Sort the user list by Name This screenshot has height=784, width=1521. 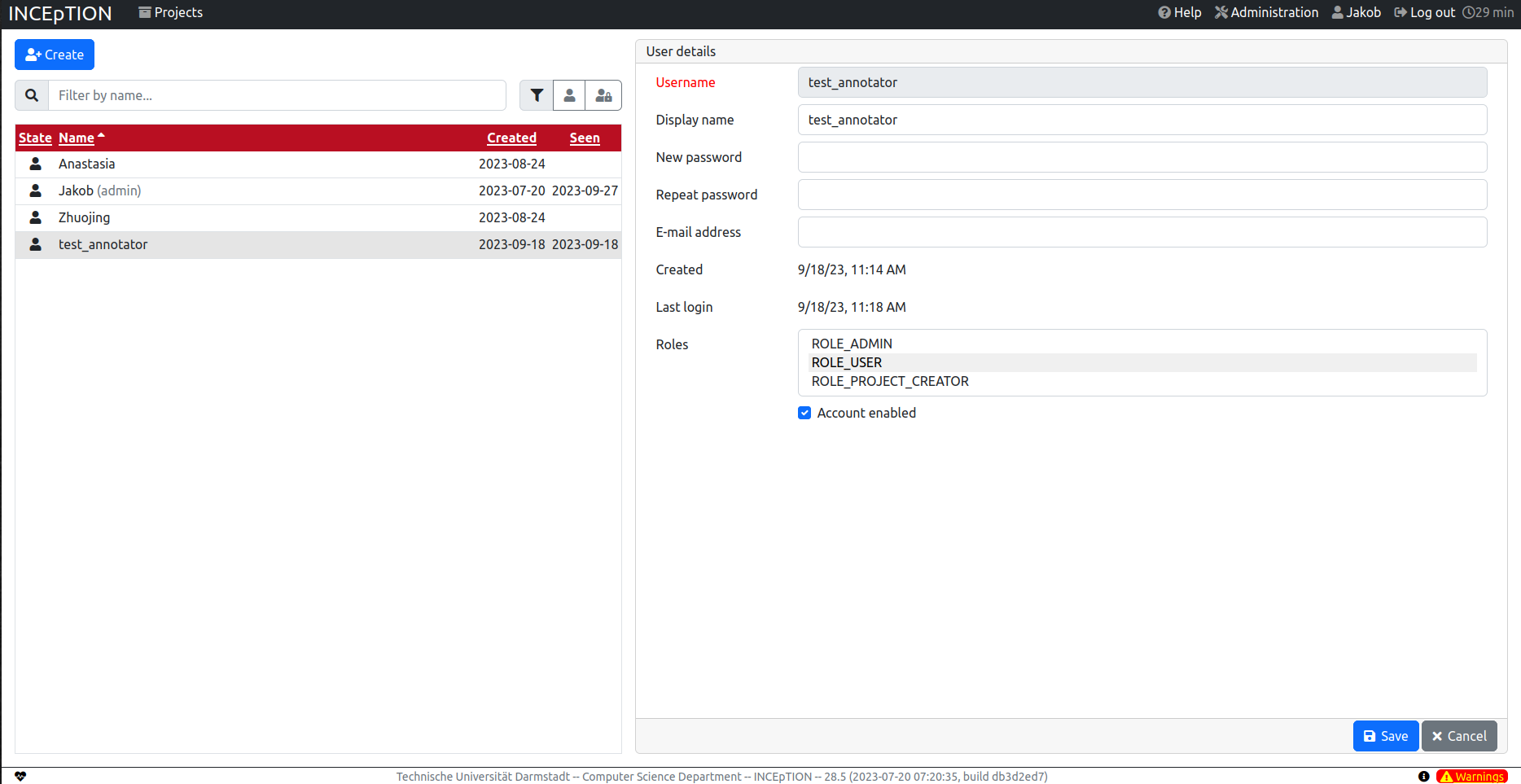coord(77,138)
